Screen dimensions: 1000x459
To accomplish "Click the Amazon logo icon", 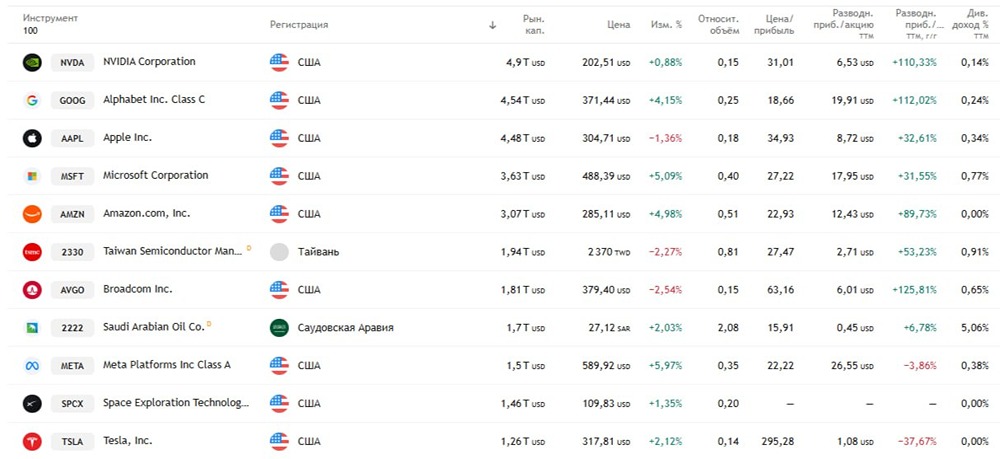I will [x=32, y=214].
